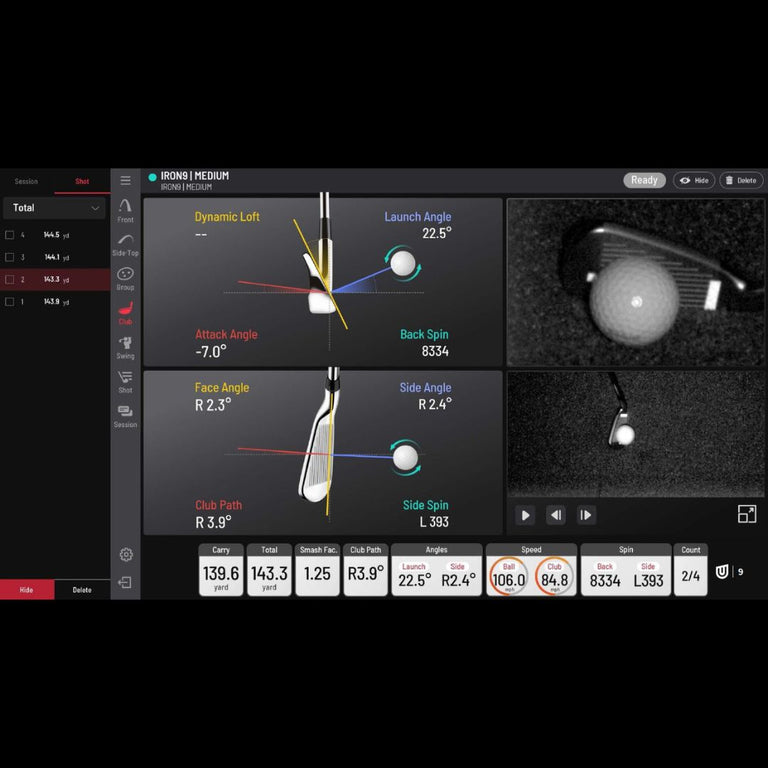Viewport: 768px width, 768px height.
Task: Click the exit/logout icon
Action: click(125, 582)
